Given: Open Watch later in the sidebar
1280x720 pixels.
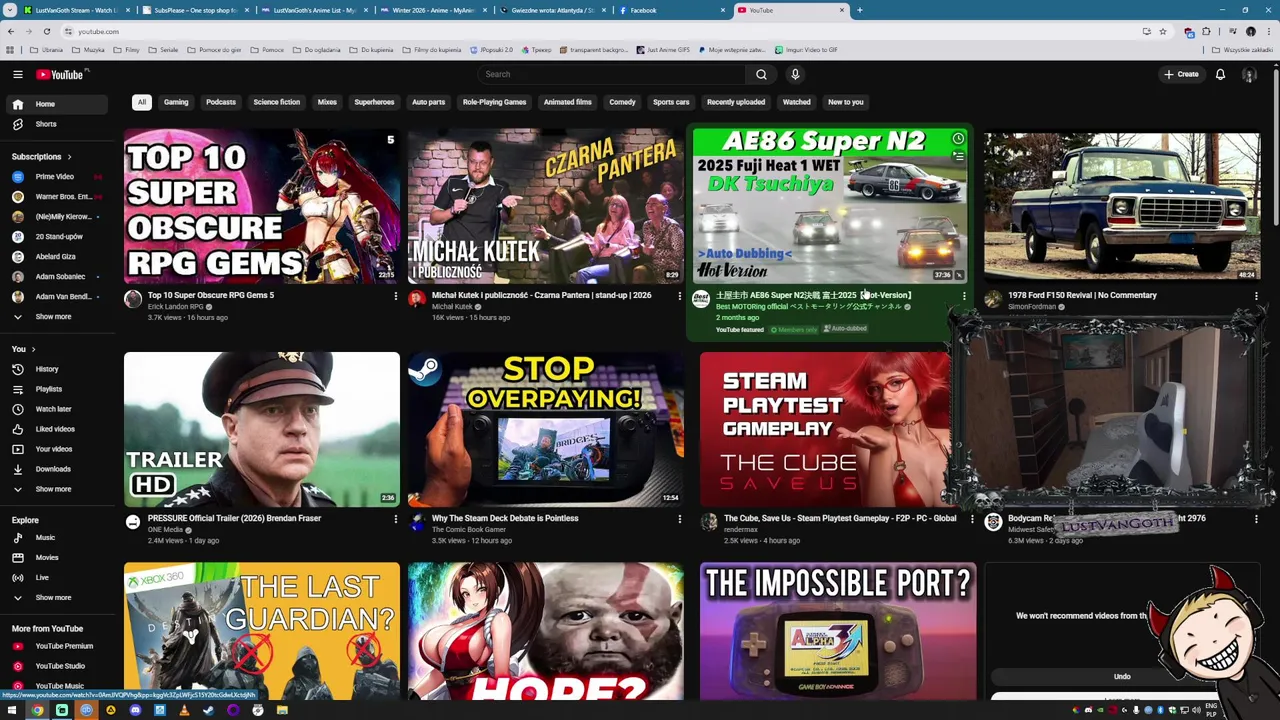Looking at the screenshot, I should pos(55,409).
